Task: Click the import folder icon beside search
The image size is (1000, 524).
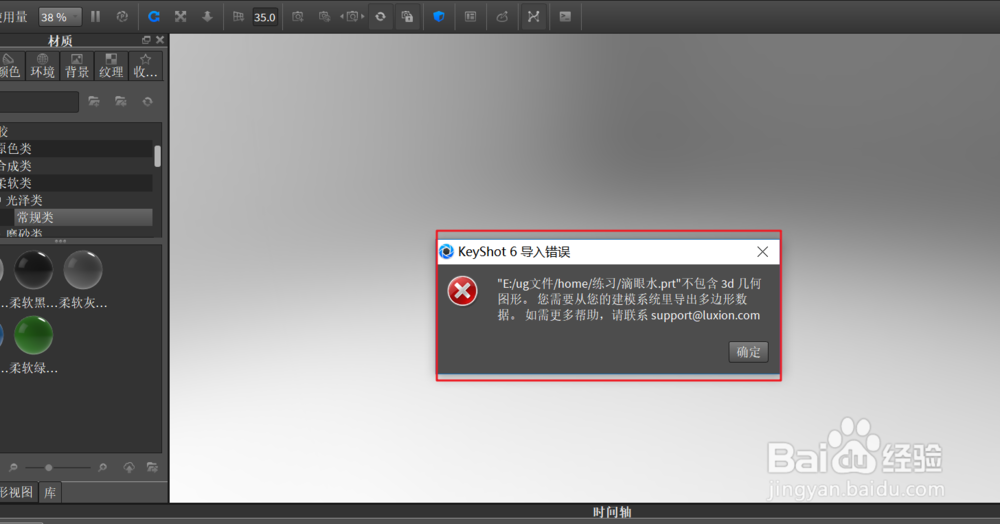Action: (x=121, y=101)
